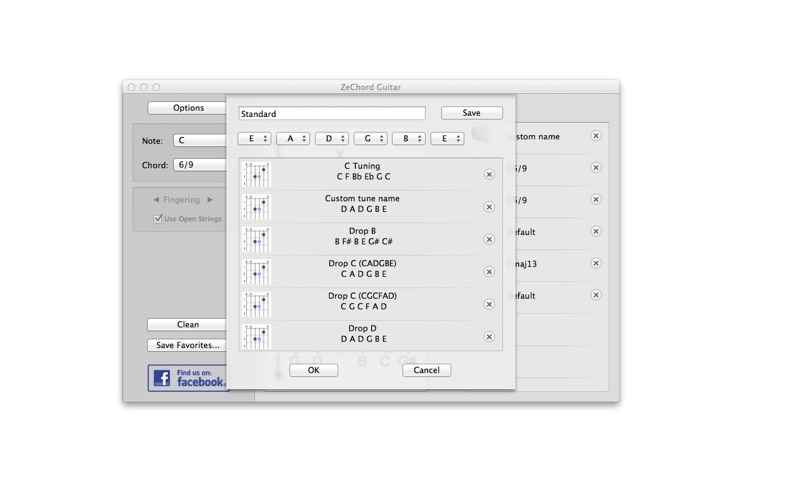Dismiss the dialog with Cancel
The height and width of the screenshot is (500, 800).
(x=427, y=370)
